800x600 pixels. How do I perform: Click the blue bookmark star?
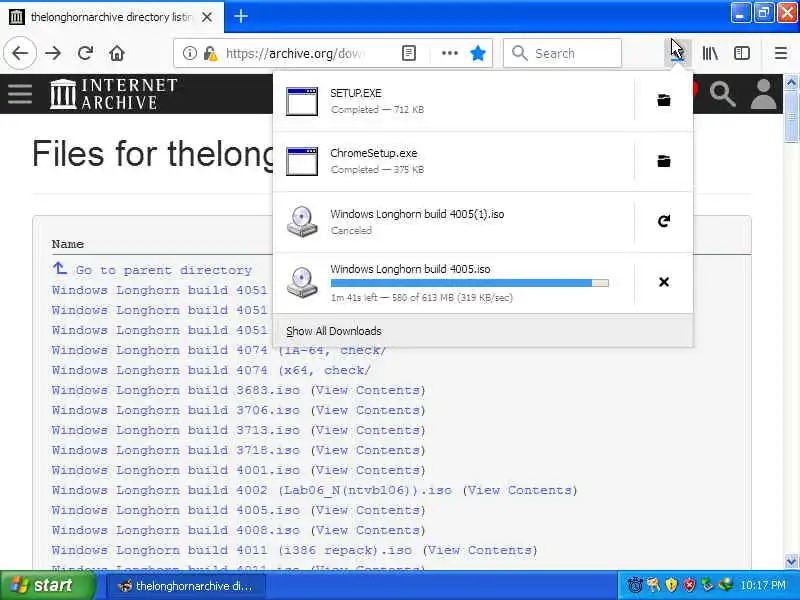coord(478,53)
